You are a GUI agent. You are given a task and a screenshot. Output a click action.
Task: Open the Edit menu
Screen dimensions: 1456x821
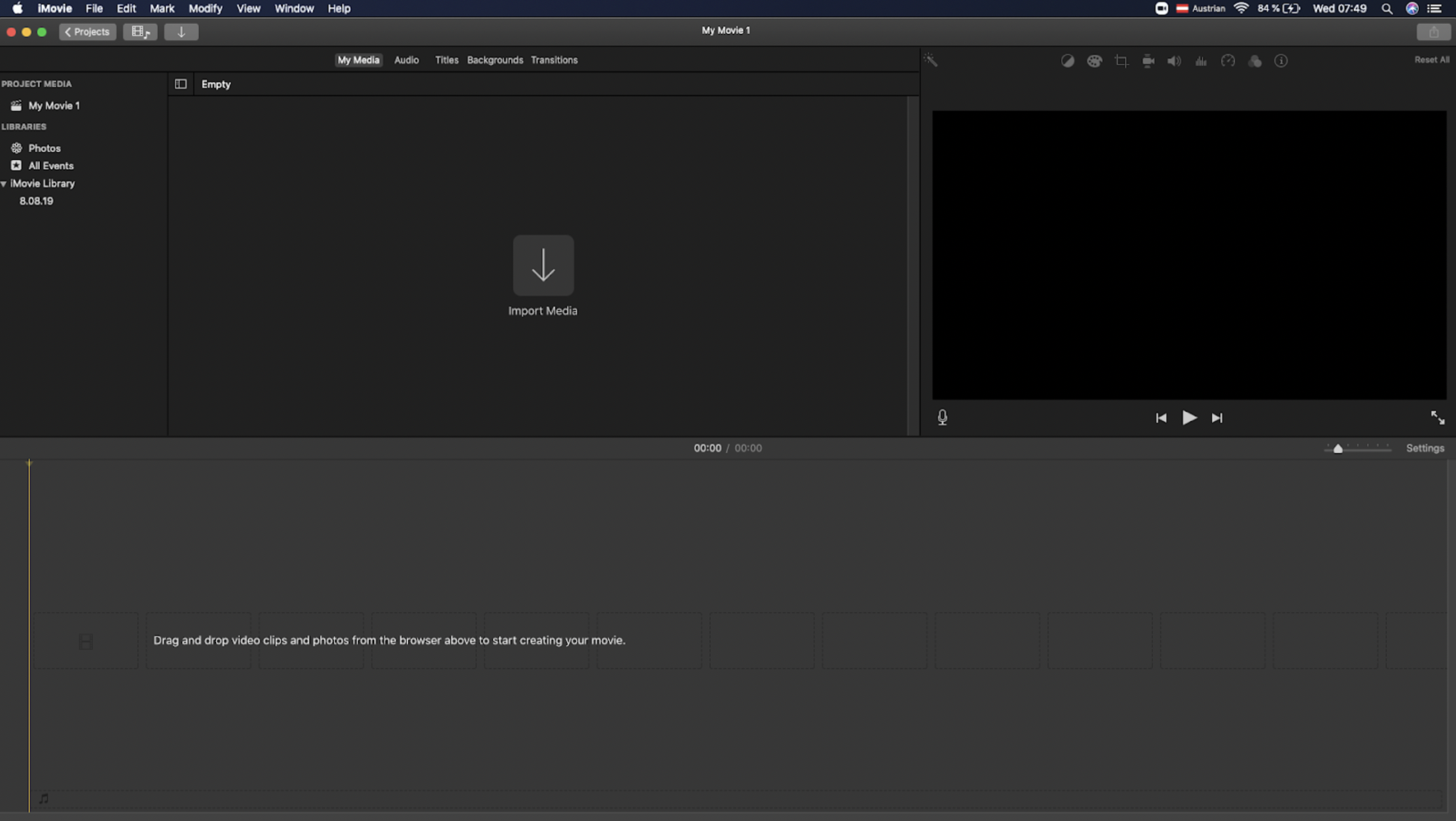pos(126,9)
